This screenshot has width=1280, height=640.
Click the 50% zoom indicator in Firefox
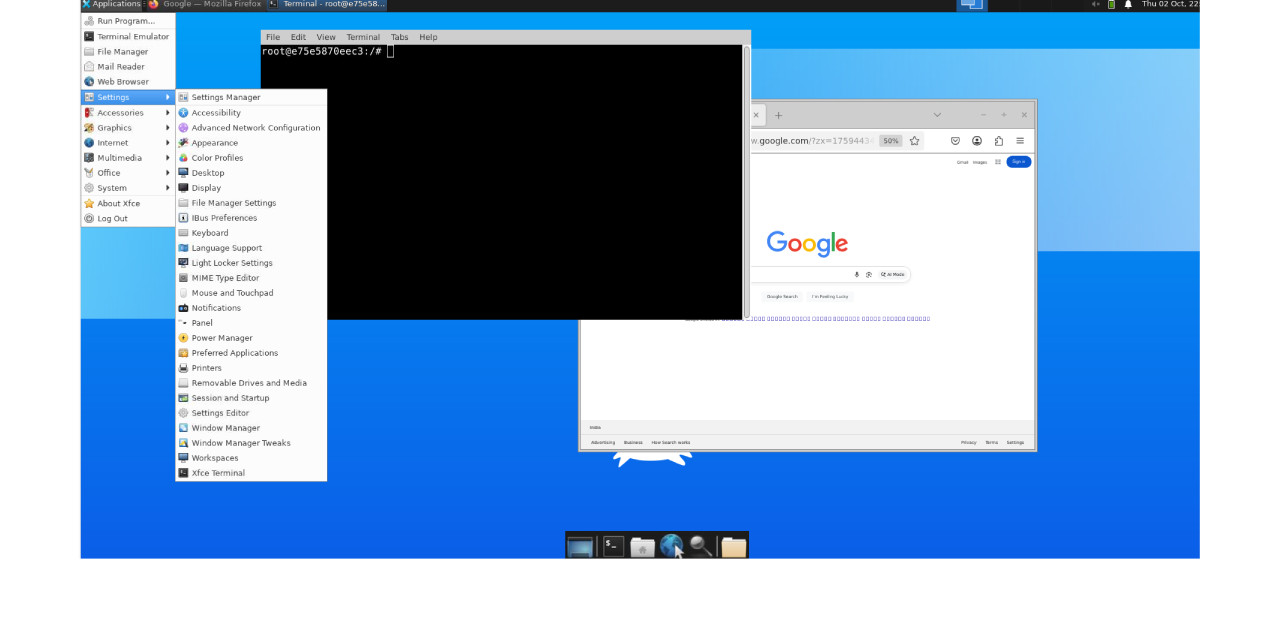890,141
